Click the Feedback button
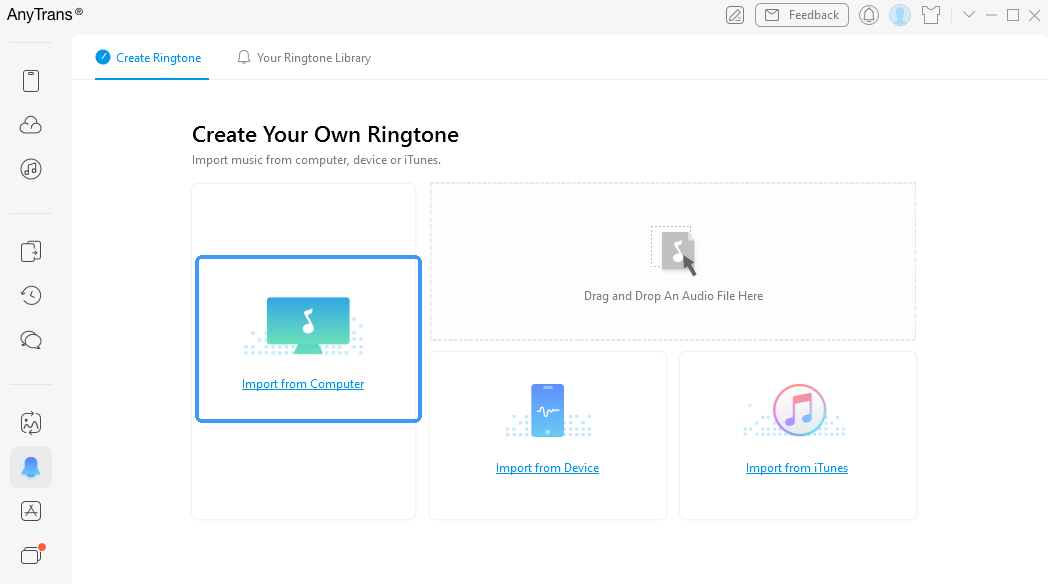This screenshot has width=1048, height=584. 801,15
